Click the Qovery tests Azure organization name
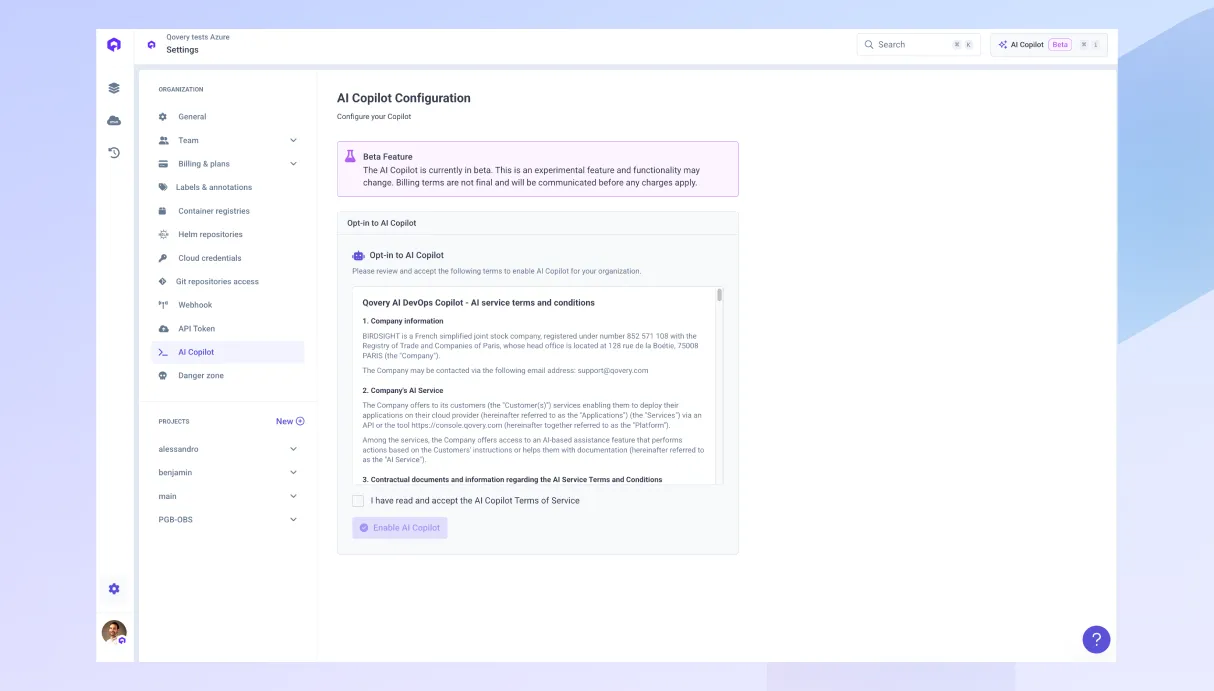Screen dimensions: 1214x691 (x=198, y=37)
